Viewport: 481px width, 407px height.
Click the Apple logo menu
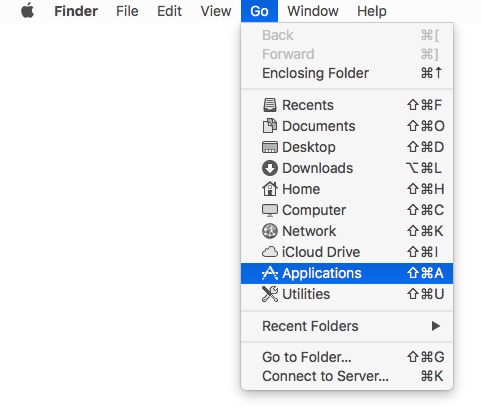pyautogui.click(x=27, y=10)
